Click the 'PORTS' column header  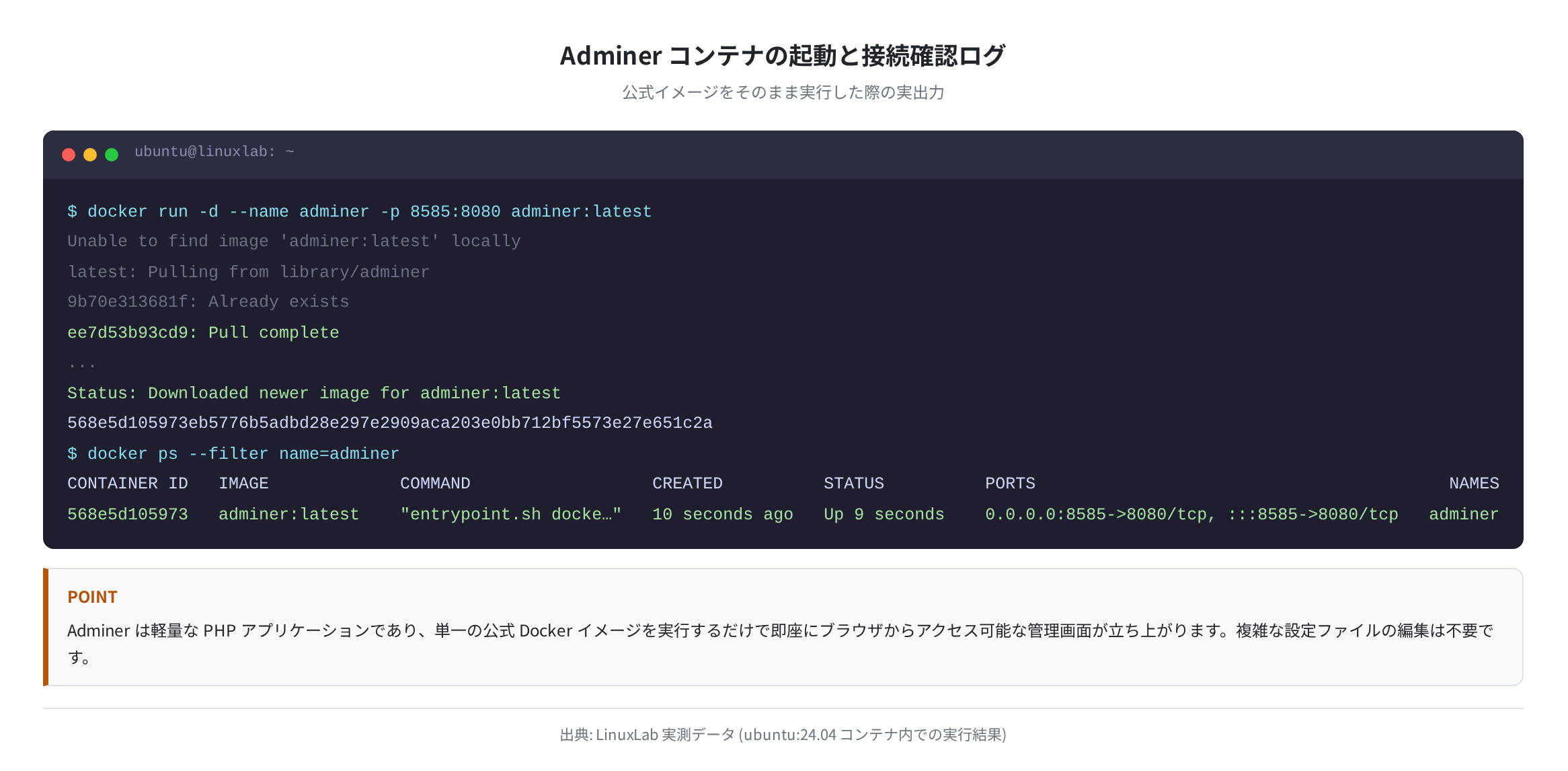click(1010, 484)
